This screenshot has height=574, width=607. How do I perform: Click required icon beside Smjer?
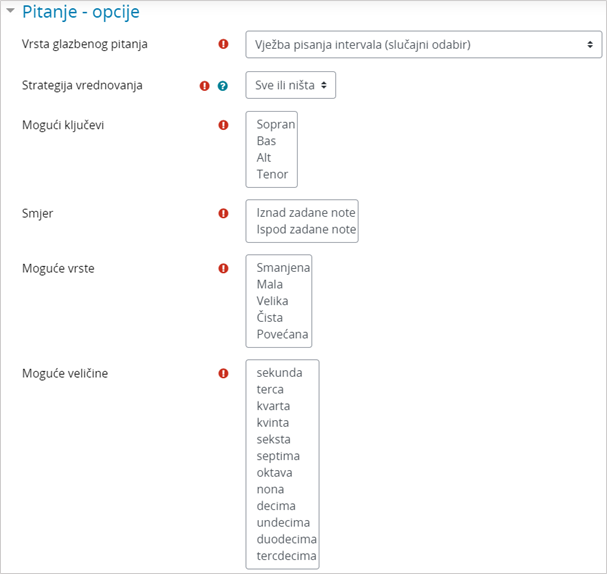[x=223, y=213]
